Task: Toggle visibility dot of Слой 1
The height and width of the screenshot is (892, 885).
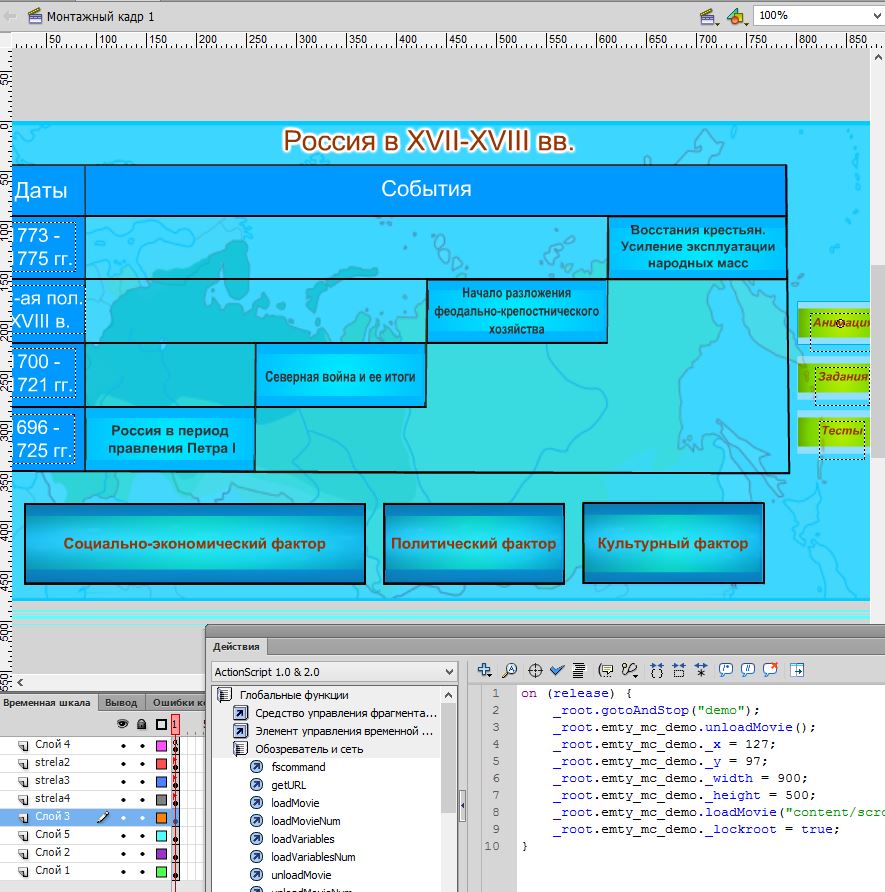Action: pyautogui.click(x=123, y=872)
